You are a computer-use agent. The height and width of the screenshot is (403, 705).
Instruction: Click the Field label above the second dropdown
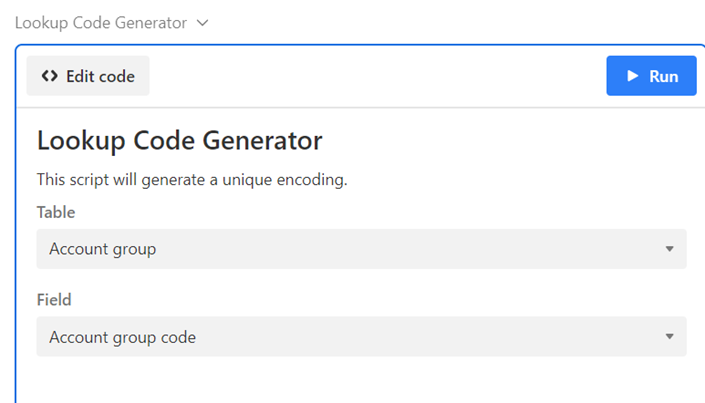pyautogui.click(x=54, y=299)
